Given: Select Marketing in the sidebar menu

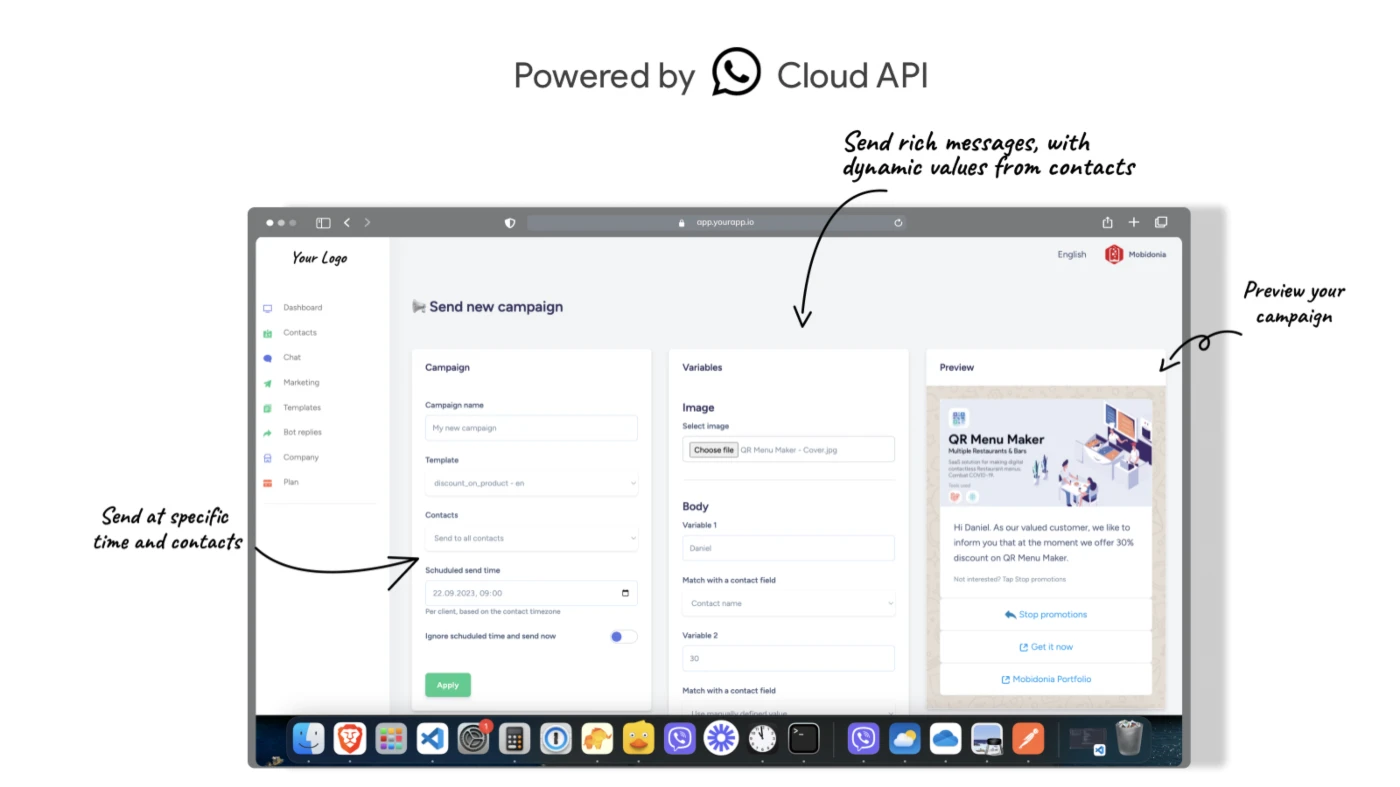Looking at the screenshot, I should 300,383.
